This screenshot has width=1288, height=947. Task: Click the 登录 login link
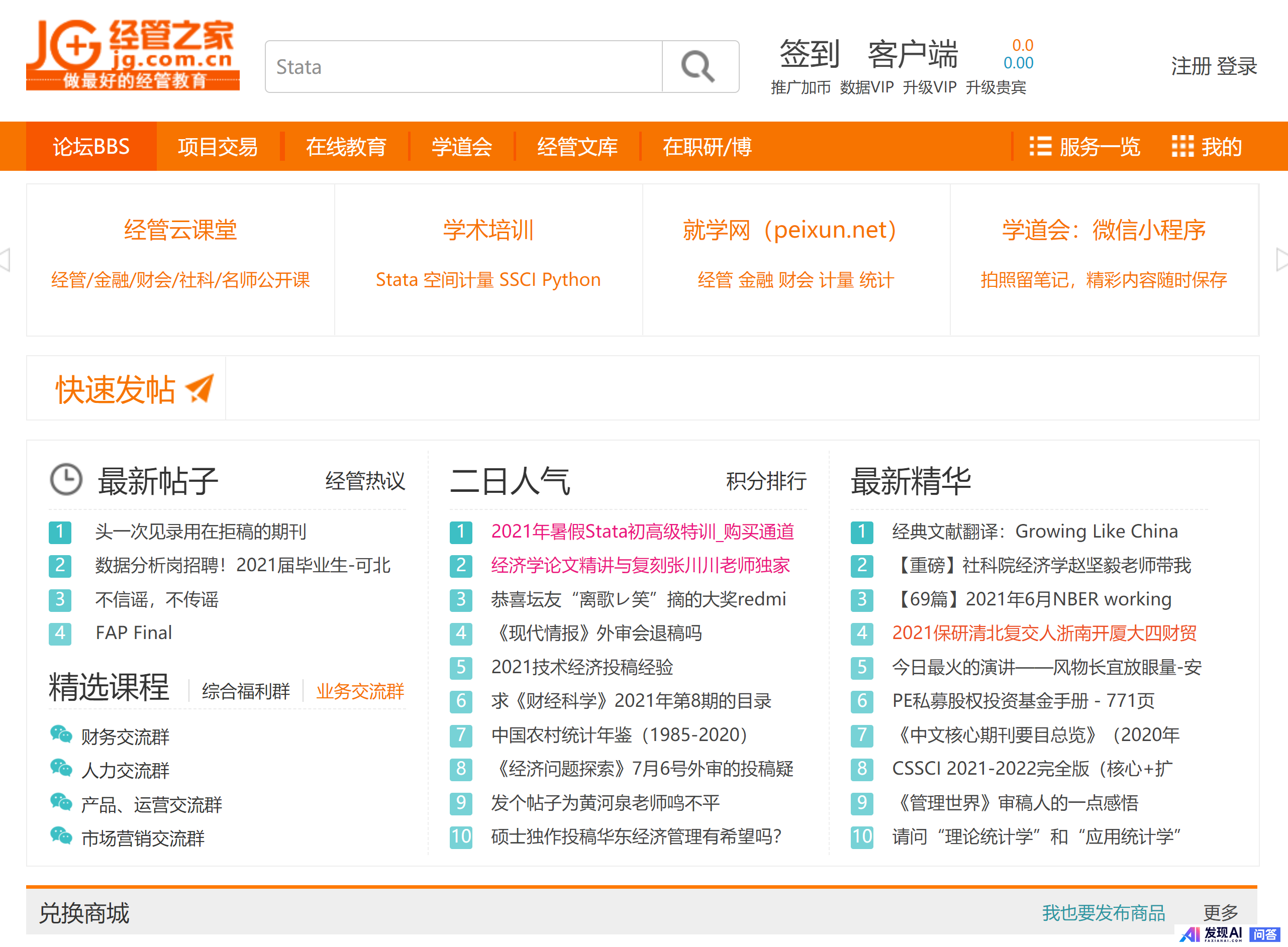point(1237,66)
